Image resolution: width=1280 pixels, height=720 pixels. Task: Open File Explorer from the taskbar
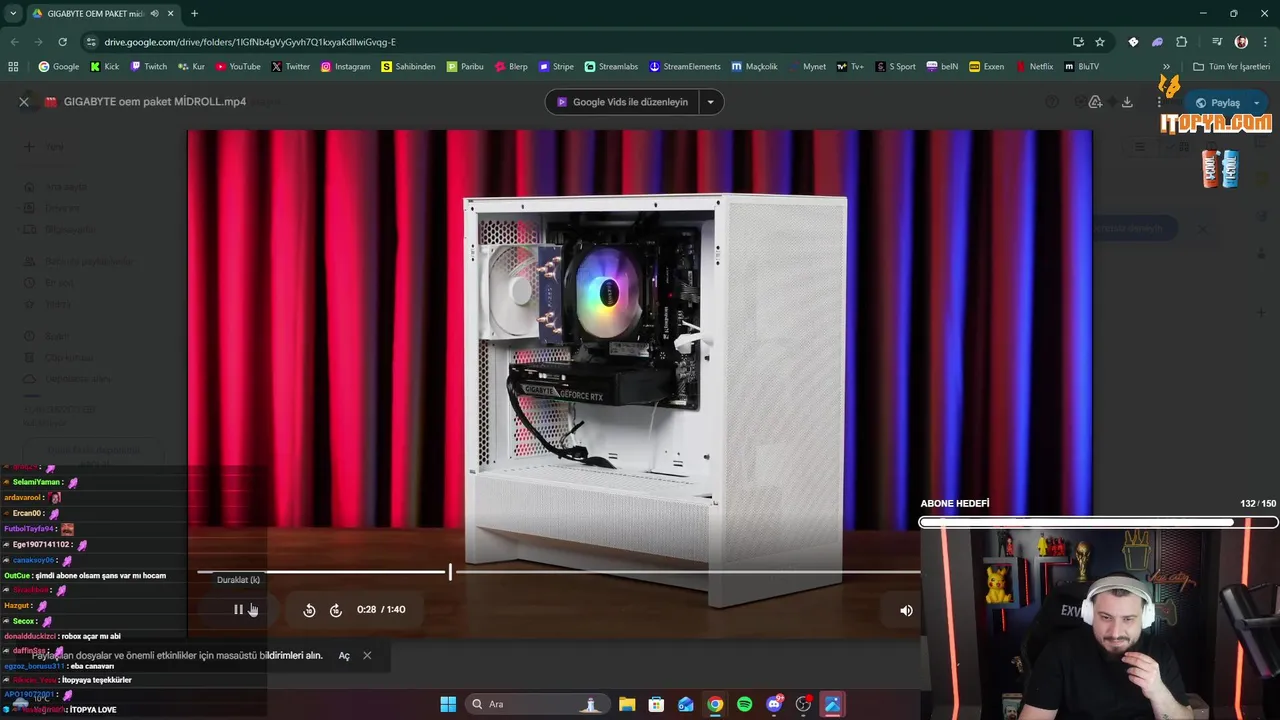[627, 704]
